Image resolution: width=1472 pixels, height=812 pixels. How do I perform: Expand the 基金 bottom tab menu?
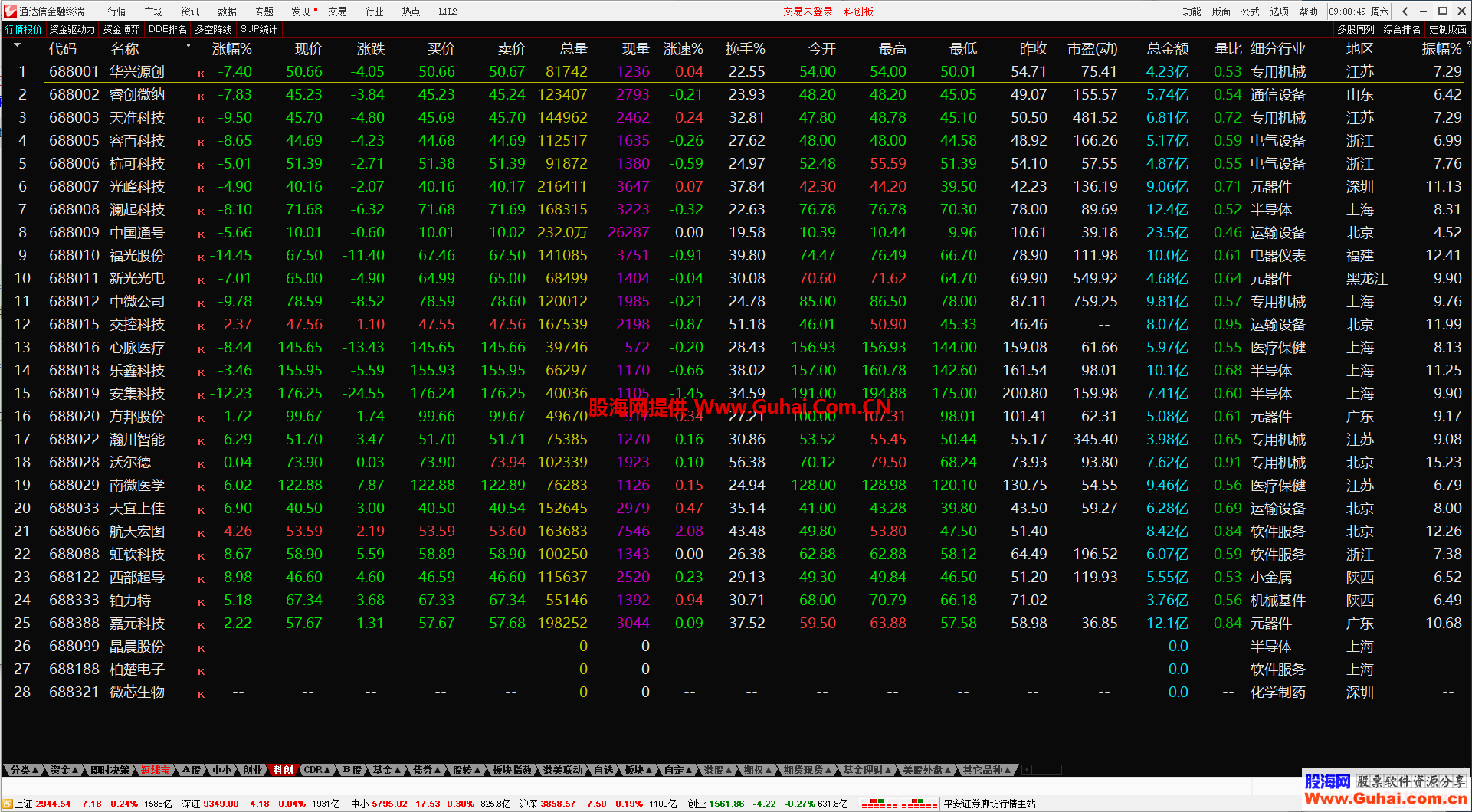click(x=385, y=770)
